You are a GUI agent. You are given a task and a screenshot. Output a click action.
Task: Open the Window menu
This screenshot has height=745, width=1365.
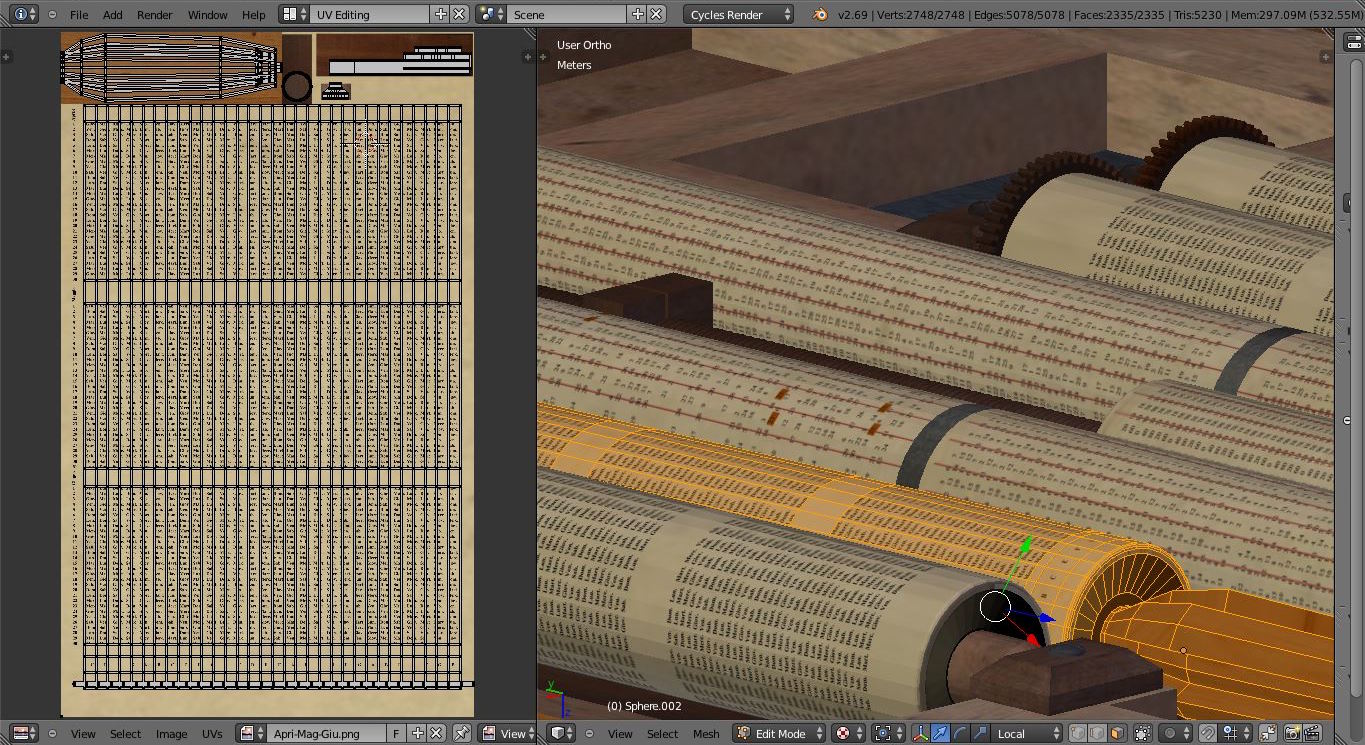point(208,14)
